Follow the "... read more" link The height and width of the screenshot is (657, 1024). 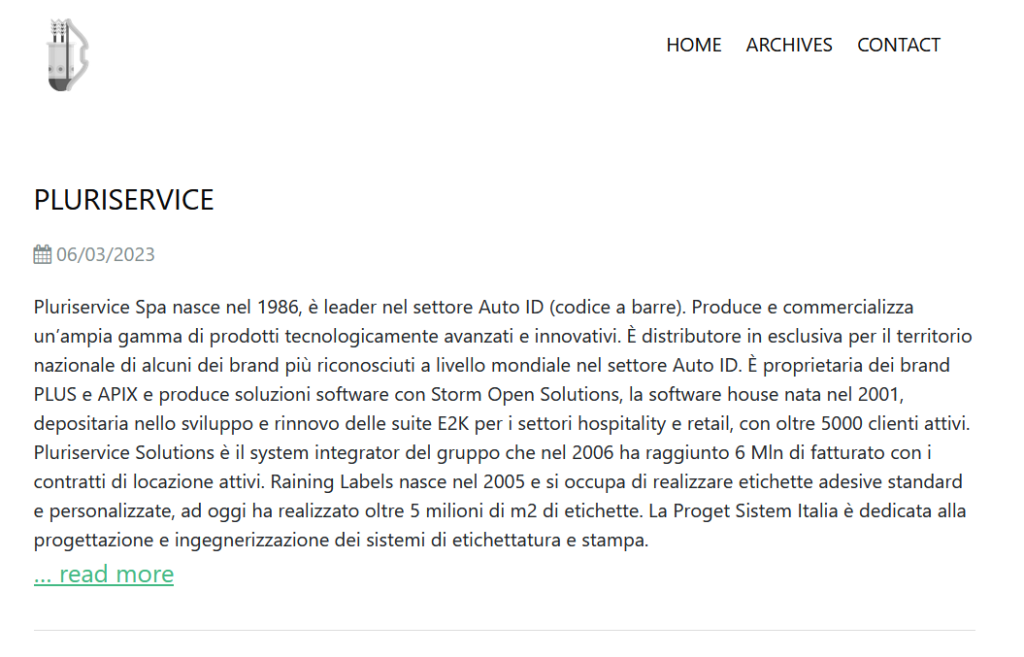(104, 575)
